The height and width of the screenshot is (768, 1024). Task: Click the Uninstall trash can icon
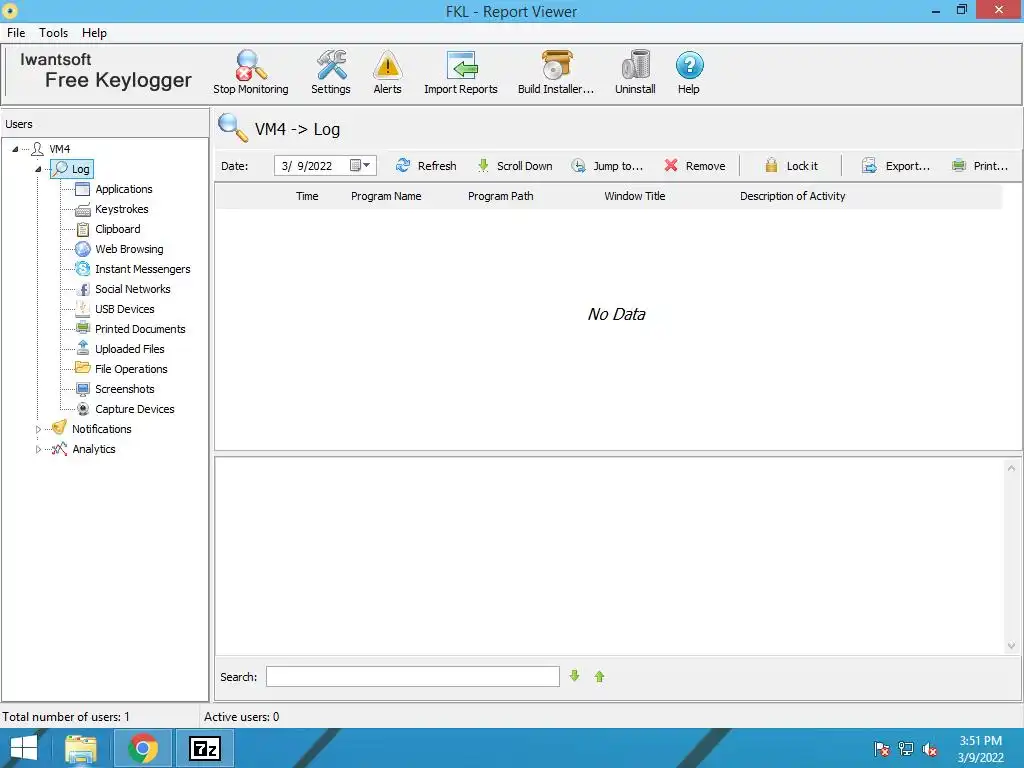tap(635, 72)
